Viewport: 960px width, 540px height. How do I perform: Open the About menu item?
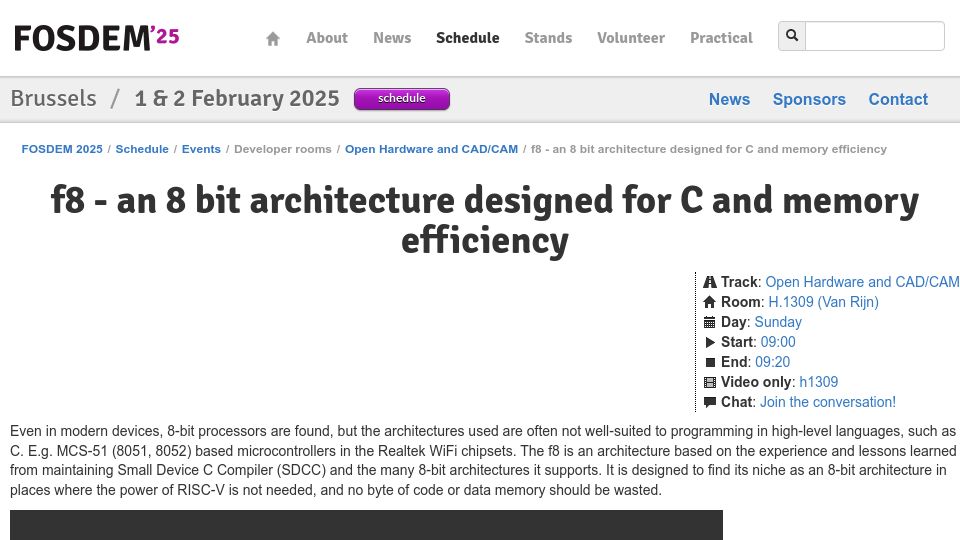327,38
